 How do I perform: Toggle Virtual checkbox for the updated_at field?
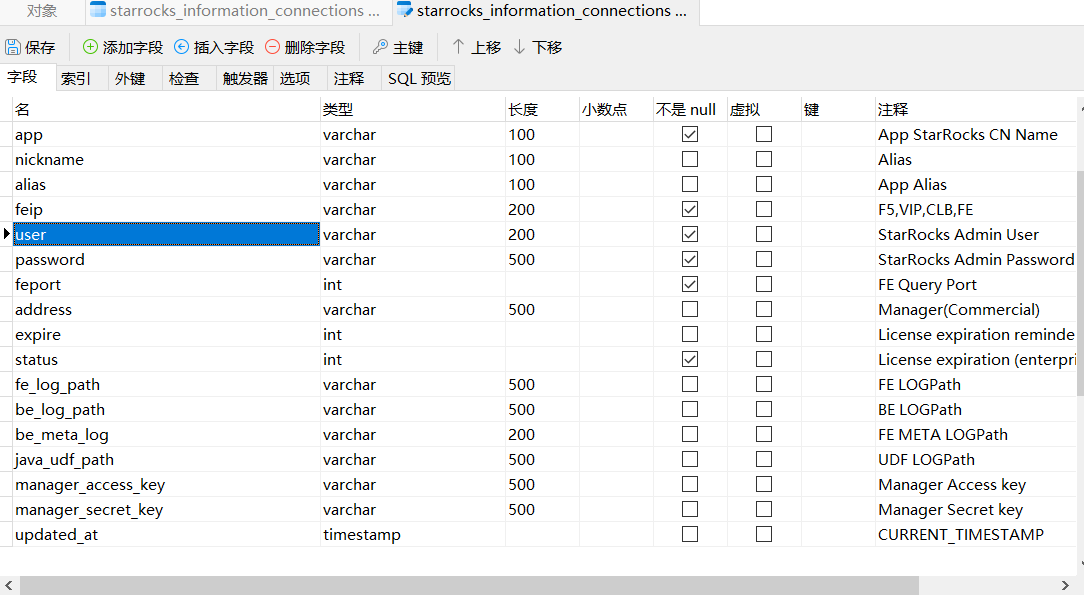pos(764,534)
